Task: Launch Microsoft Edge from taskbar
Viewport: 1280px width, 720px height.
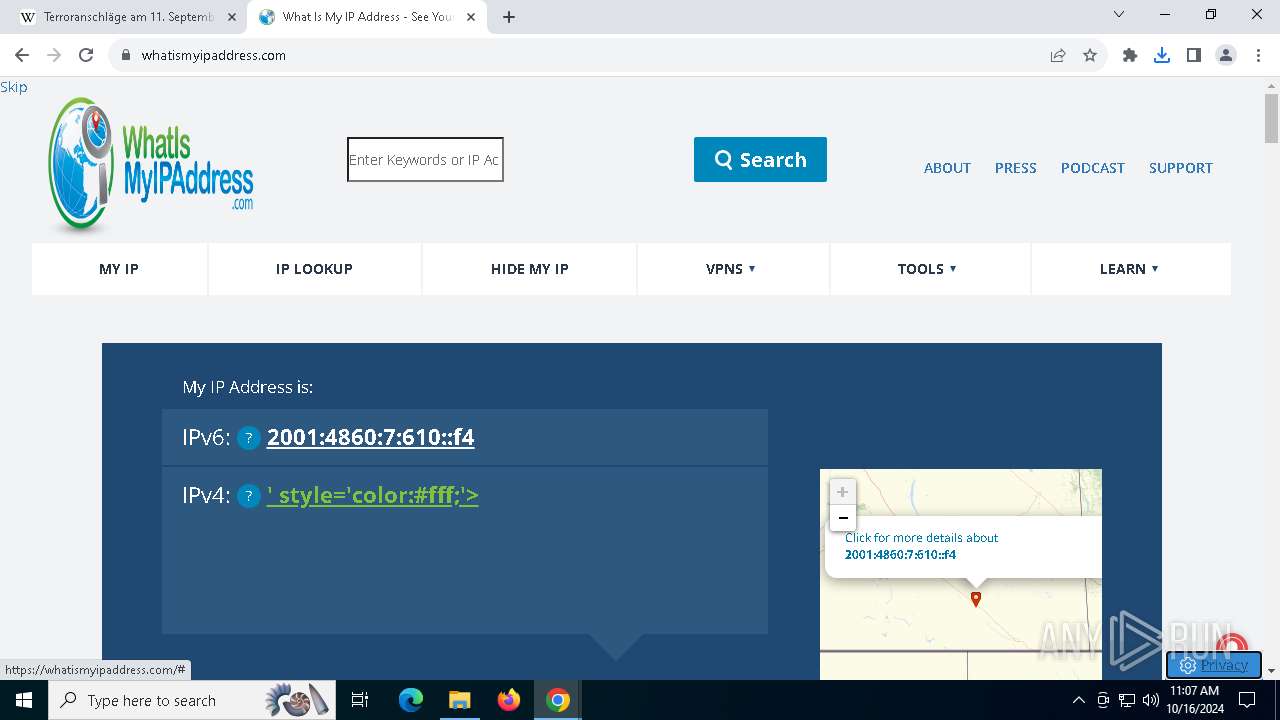Action: (411, 700)
